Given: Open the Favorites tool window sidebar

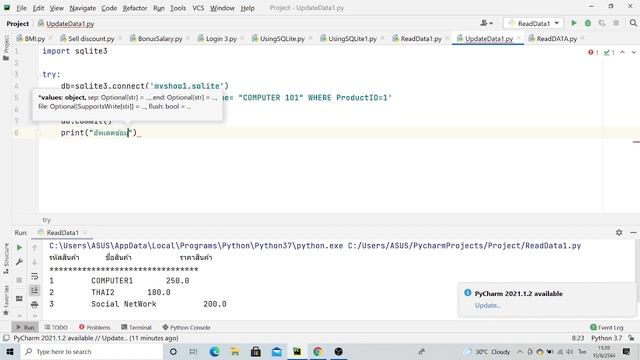Looking at the screenshot, I should [6, 300].
